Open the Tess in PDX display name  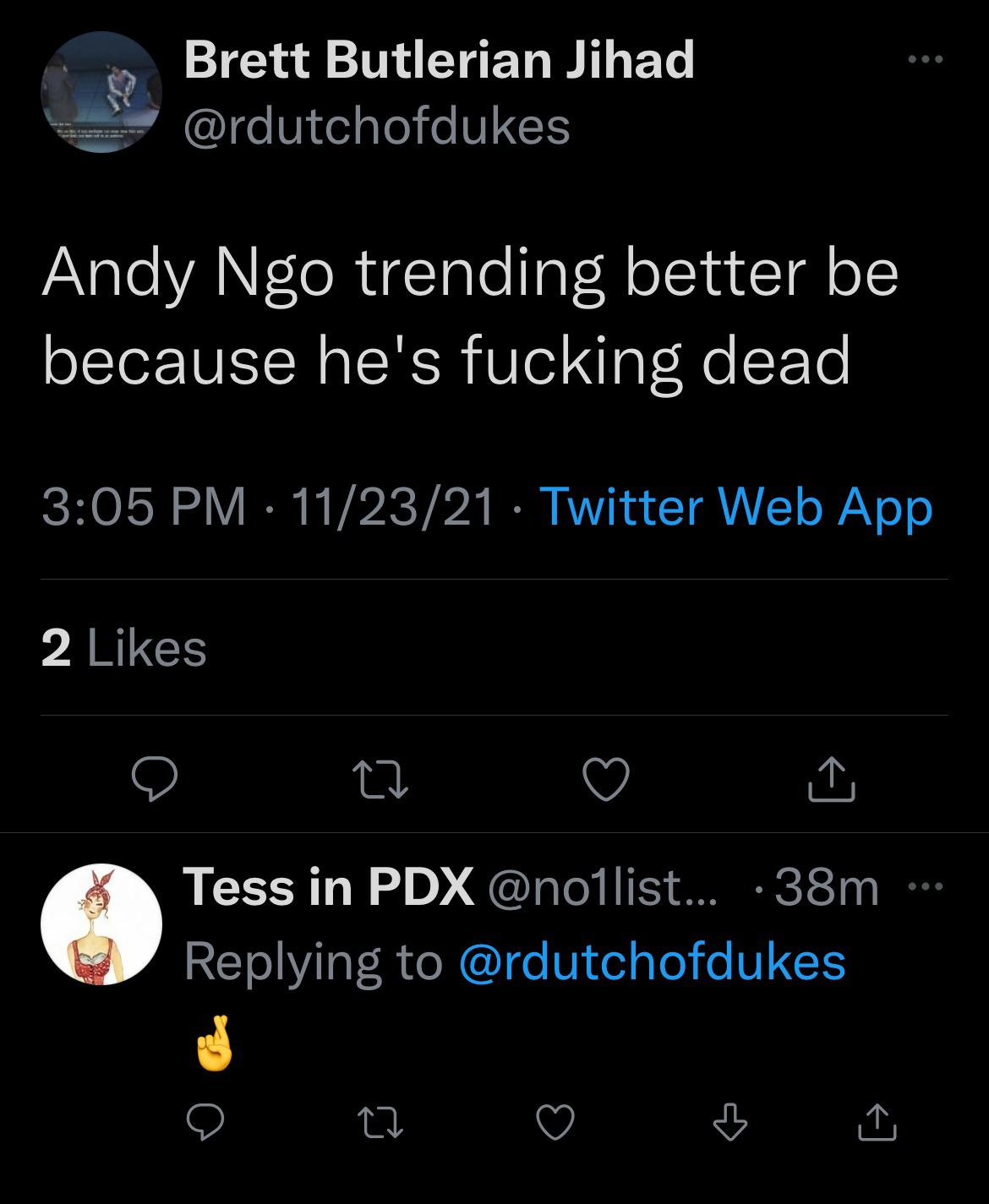point(328,887)
